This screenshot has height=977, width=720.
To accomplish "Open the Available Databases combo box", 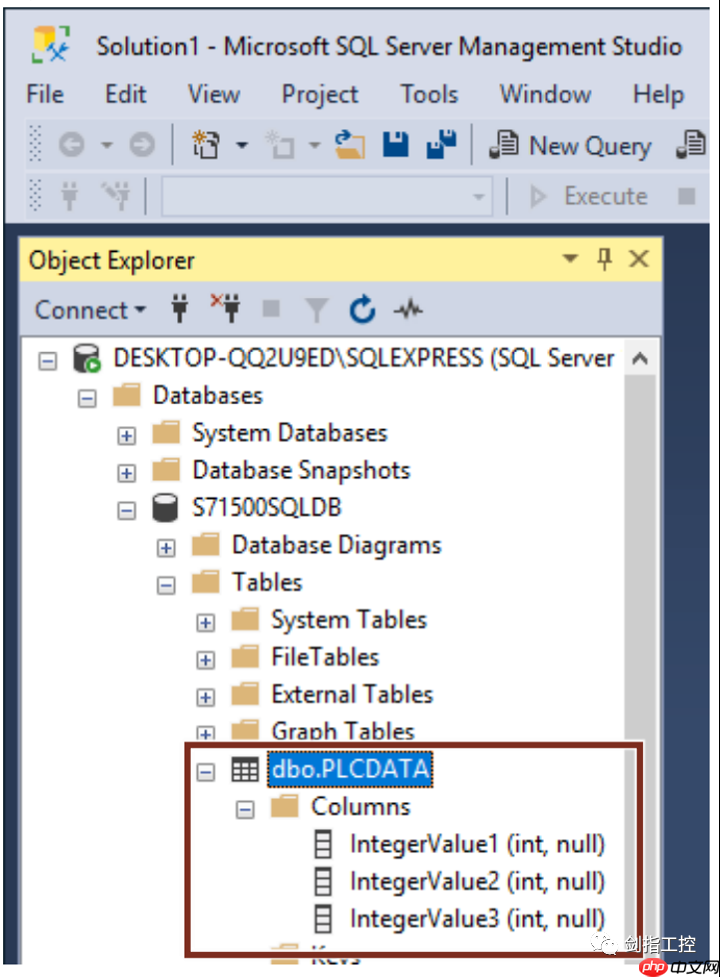I will pos(327,196).
